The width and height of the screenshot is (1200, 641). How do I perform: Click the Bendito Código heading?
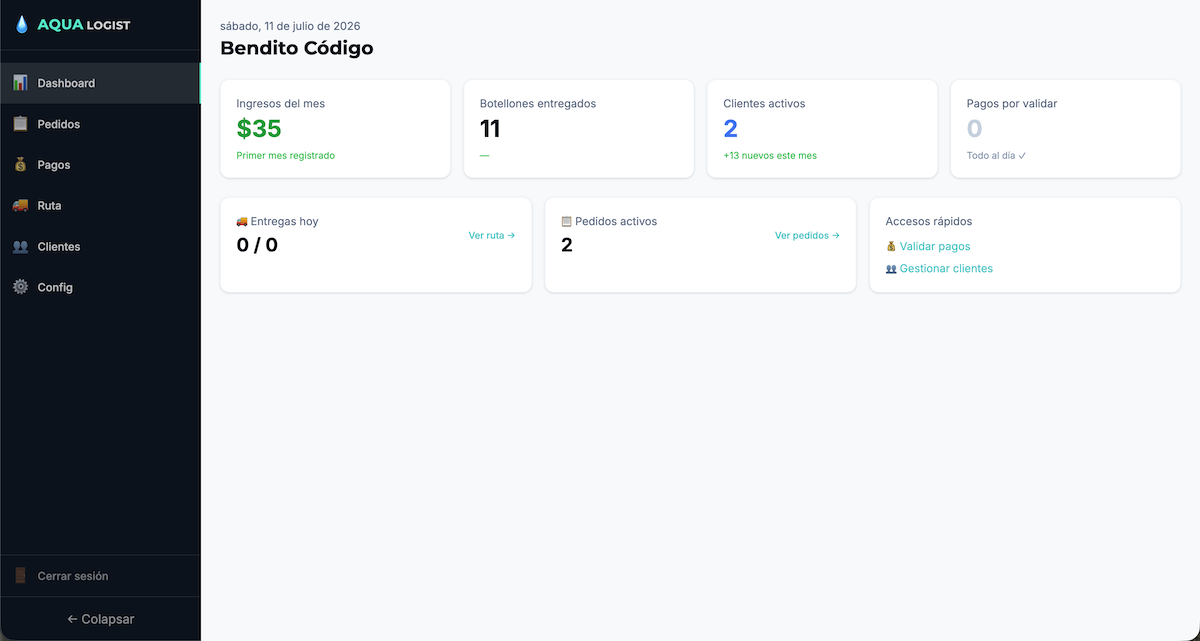coord(297,48)
